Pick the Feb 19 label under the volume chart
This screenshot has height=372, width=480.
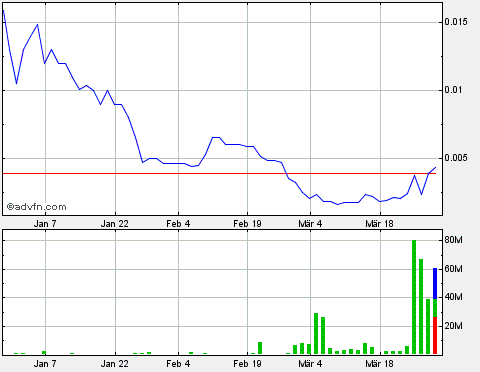(247, 364)
